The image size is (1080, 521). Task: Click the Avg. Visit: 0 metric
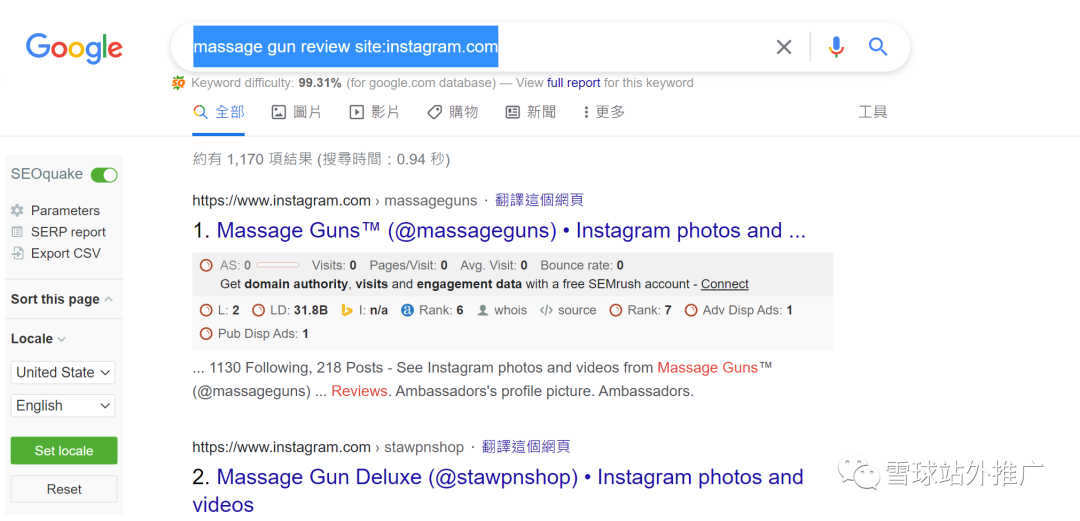(x=495, y=265)
